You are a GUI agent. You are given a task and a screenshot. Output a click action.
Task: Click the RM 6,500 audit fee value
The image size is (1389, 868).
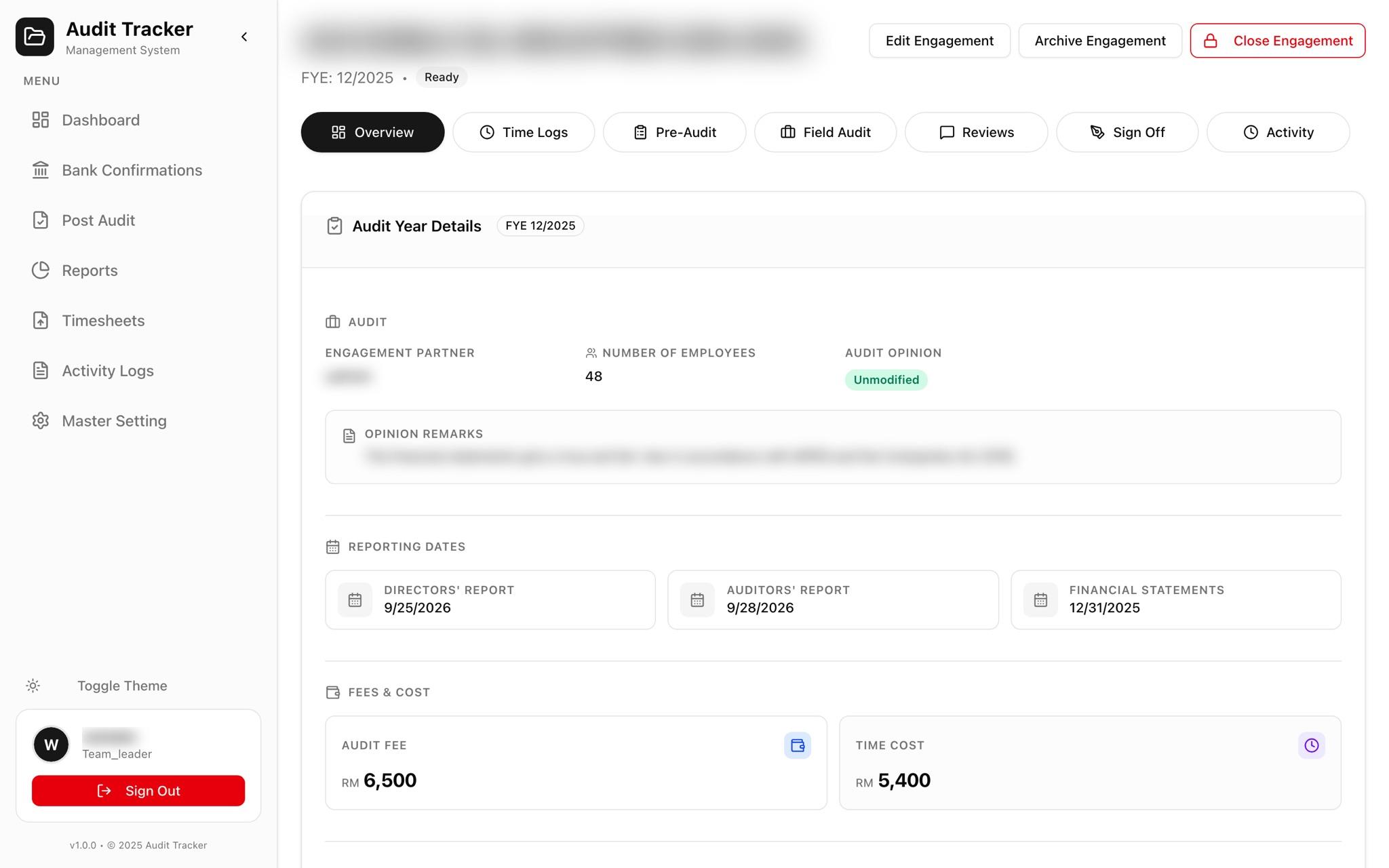point(379,781)
